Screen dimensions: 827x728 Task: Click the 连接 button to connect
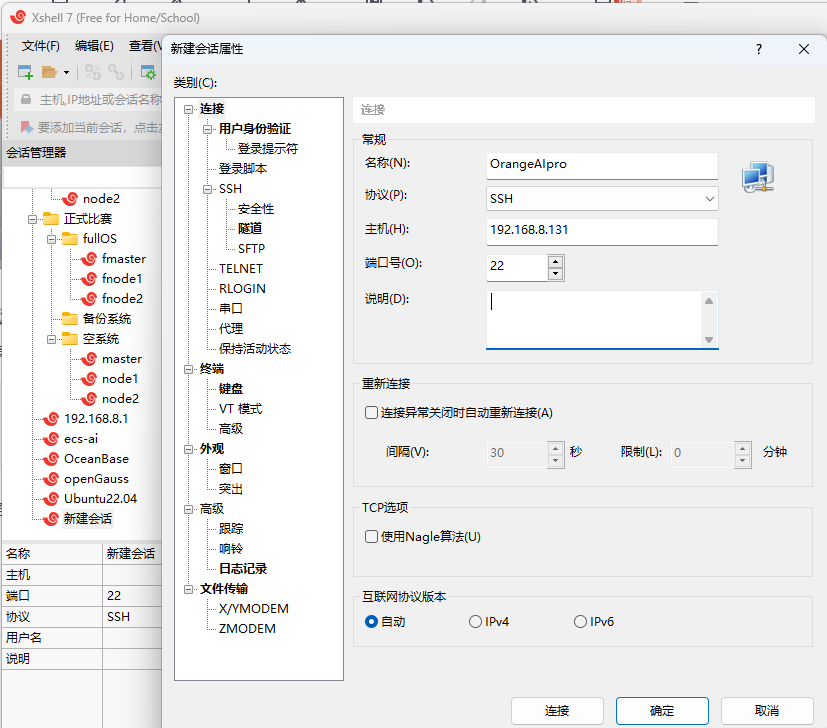click(557, 711)
